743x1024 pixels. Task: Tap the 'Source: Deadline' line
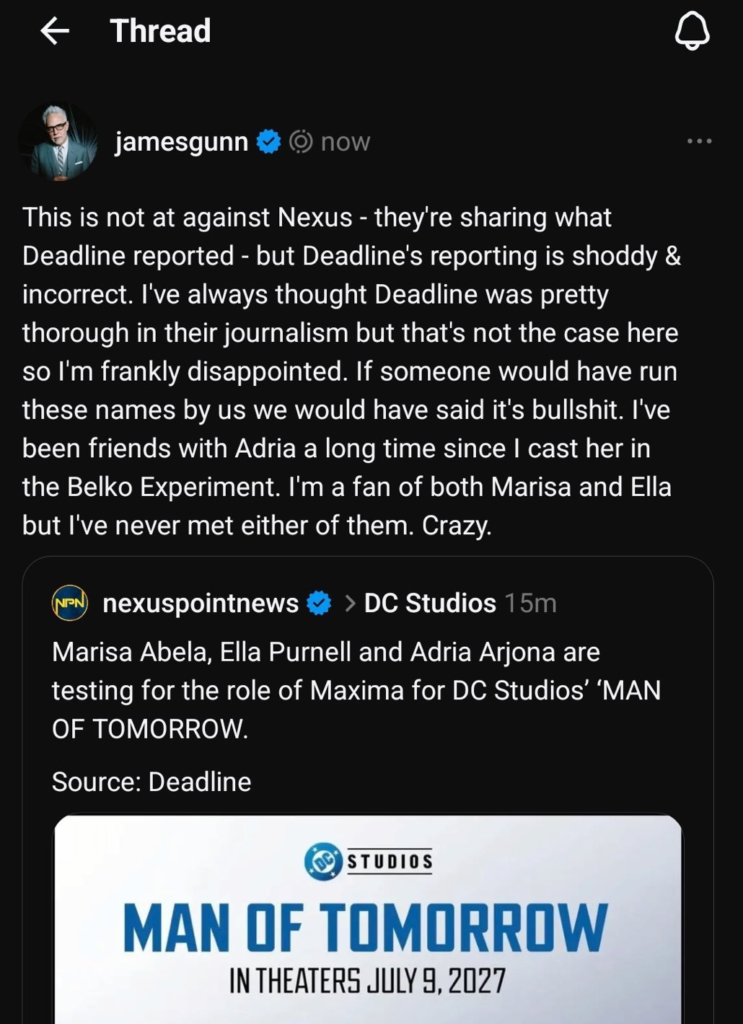151,782
